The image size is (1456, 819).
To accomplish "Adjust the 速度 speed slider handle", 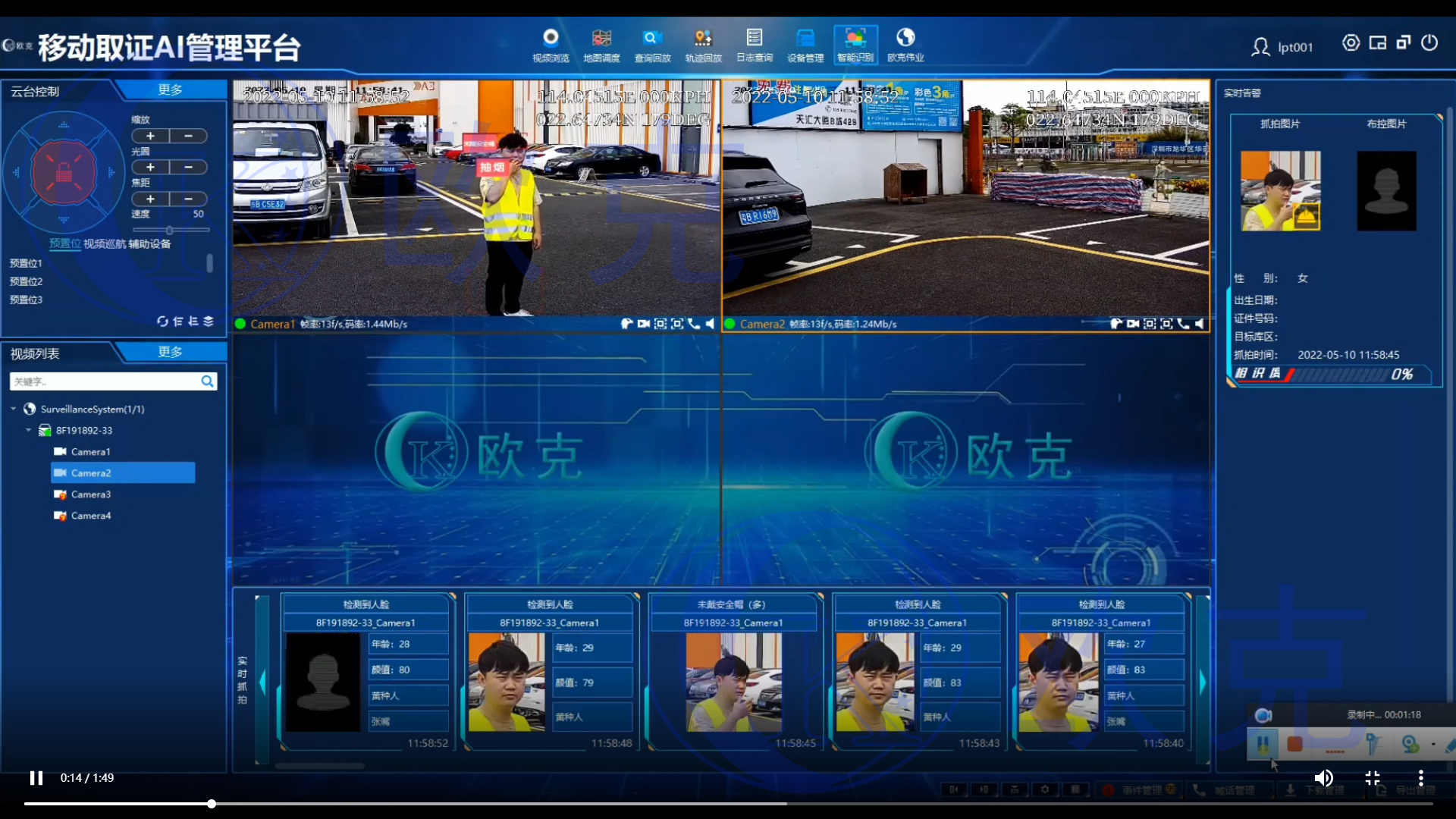I will (169, 230).
